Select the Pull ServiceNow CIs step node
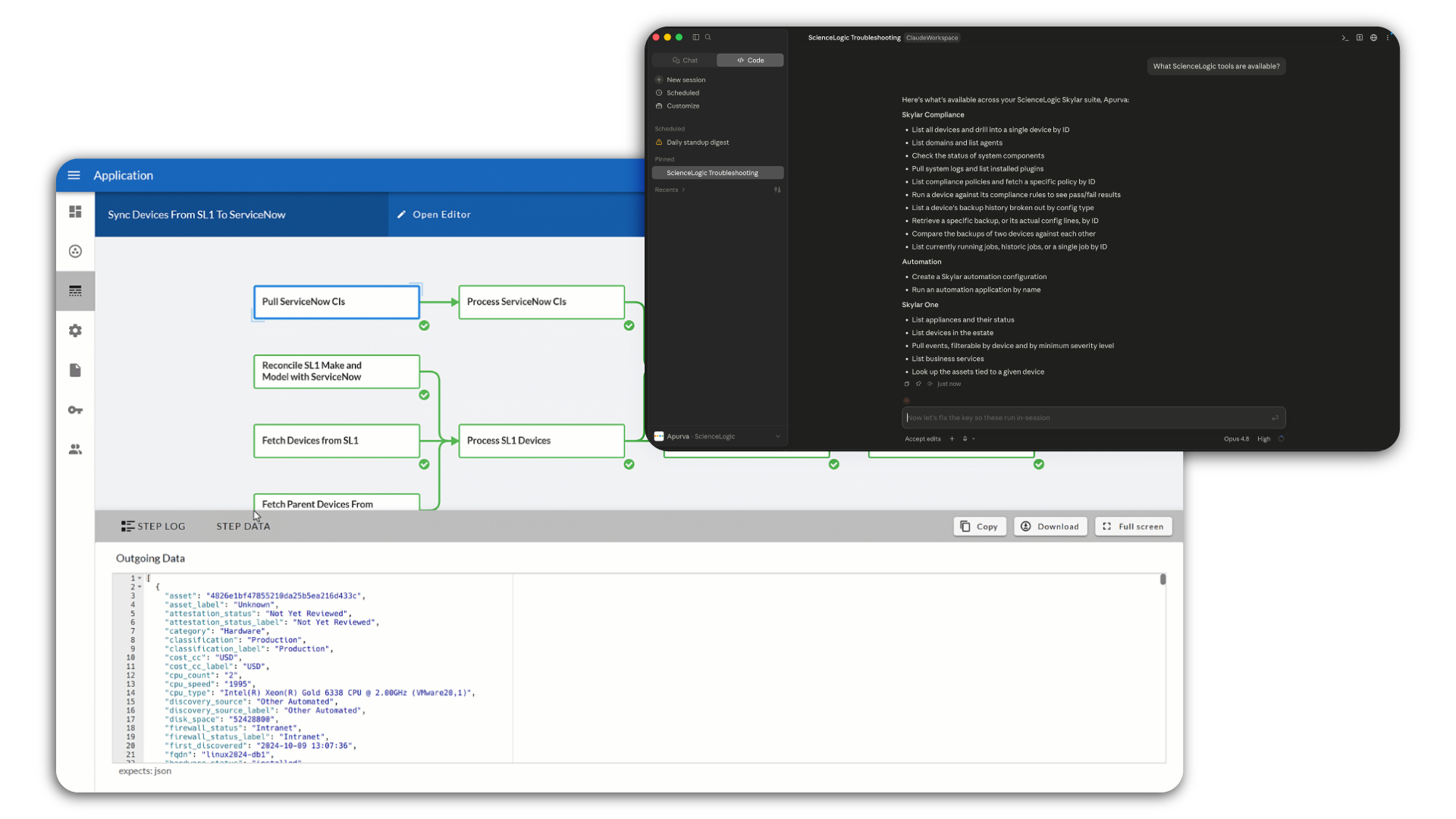The height and width of the screenshot is (819, 1456). tap(337, 302)
